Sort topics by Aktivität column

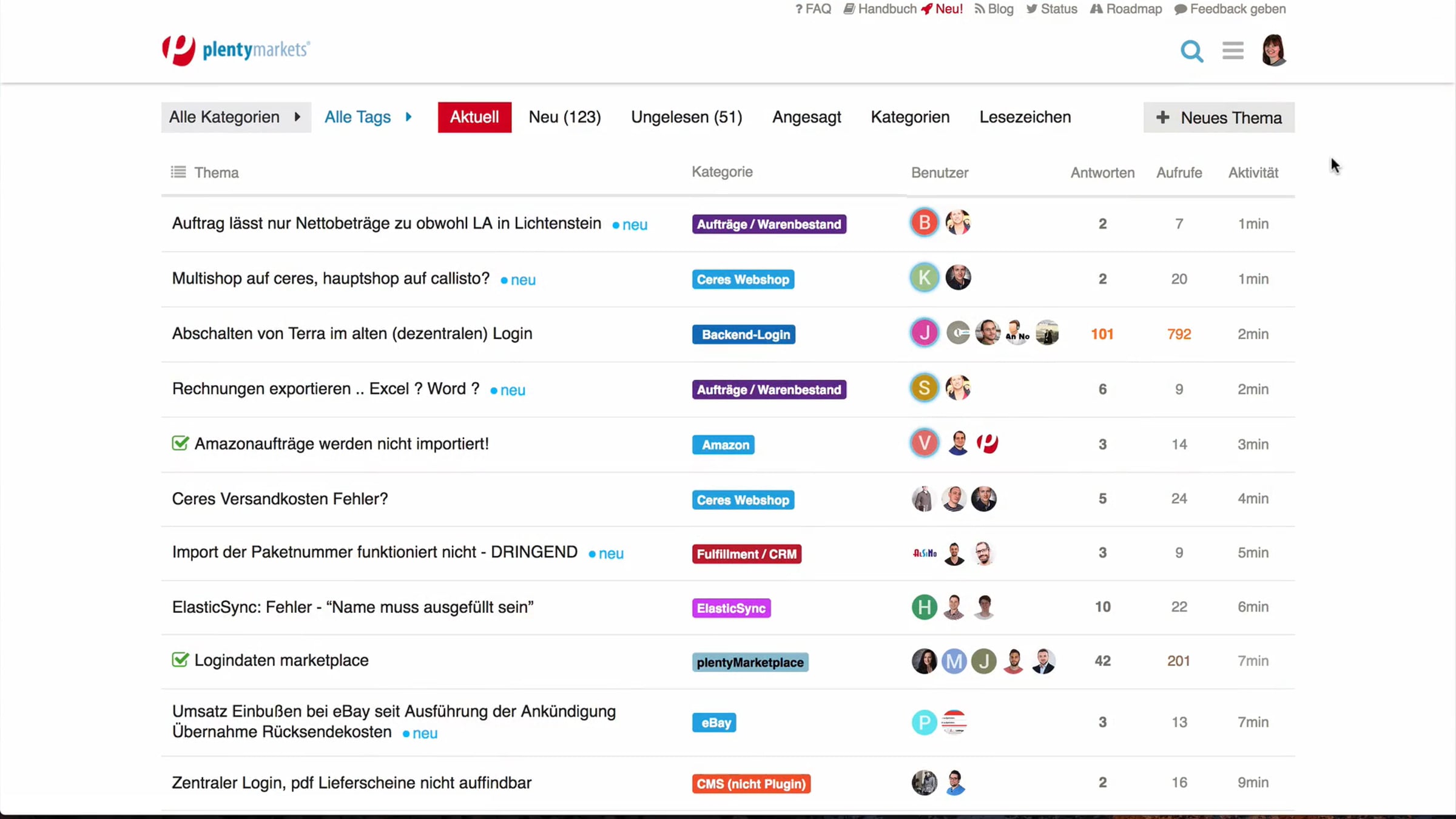point(1253,173)
